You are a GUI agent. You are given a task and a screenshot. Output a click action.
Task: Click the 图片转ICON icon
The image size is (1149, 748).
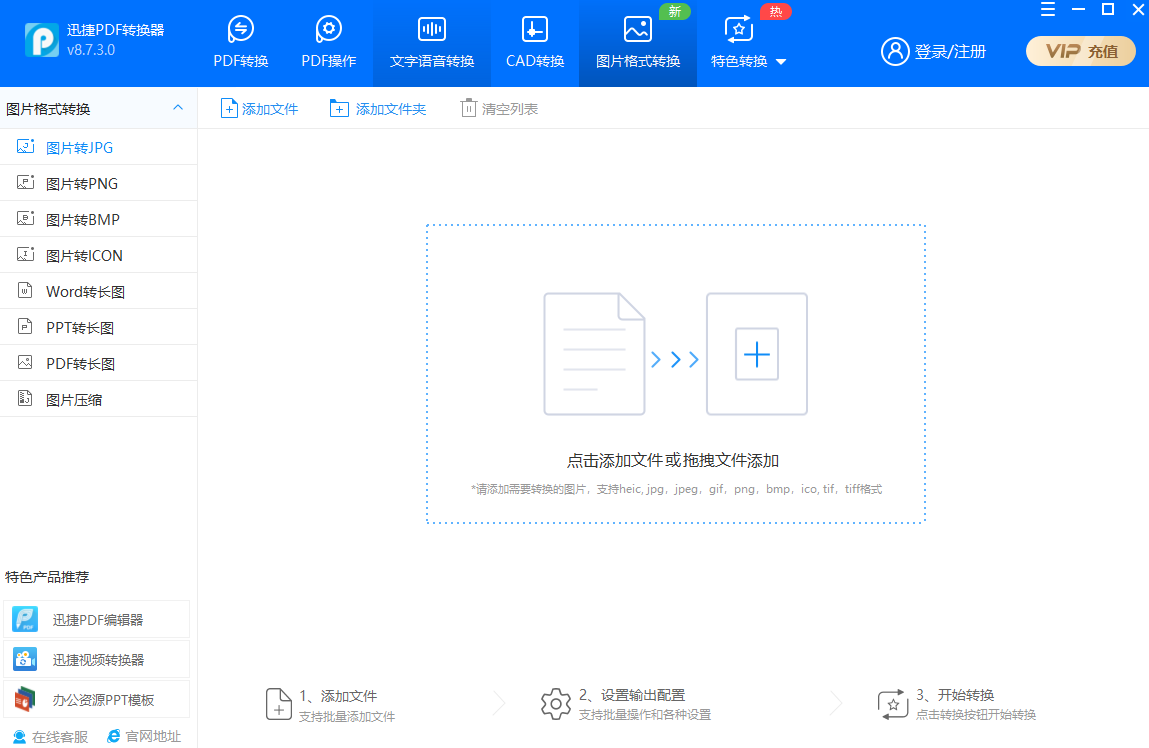[26, 254]
